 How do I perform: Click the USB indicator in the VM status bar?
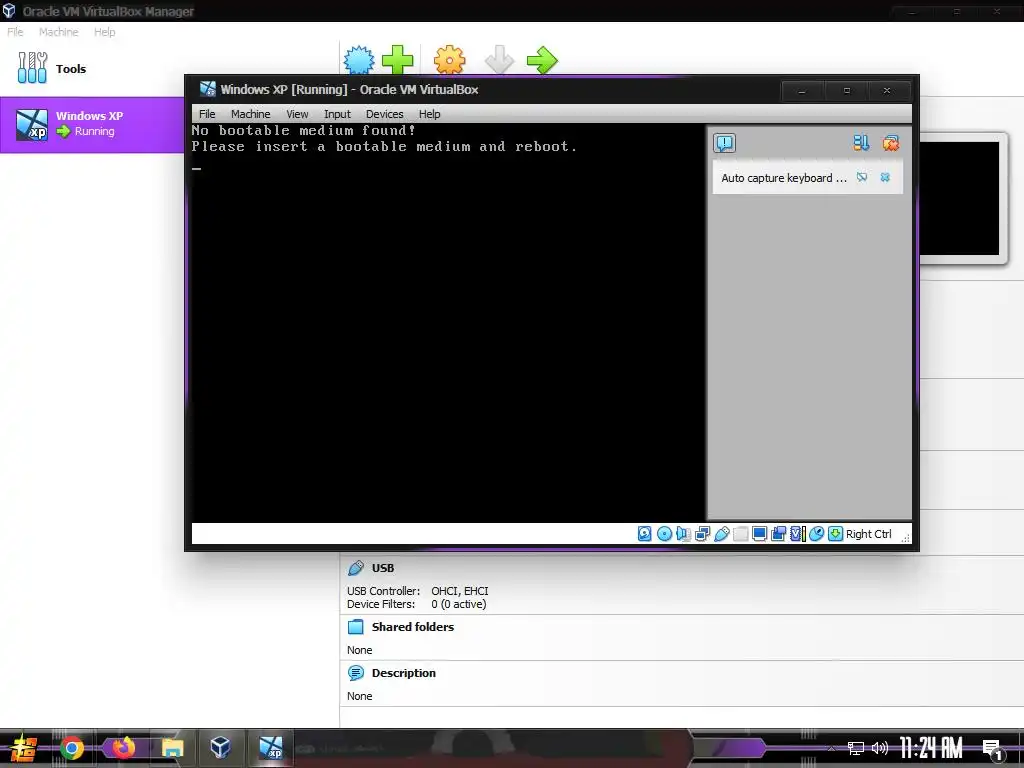click(722, 534)
